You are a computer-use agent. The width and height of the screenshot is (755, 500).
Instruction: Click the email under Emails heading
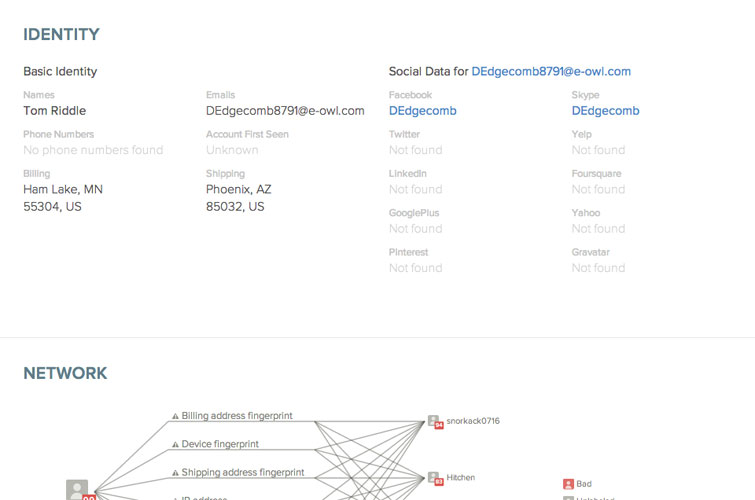tap(285, 111)
